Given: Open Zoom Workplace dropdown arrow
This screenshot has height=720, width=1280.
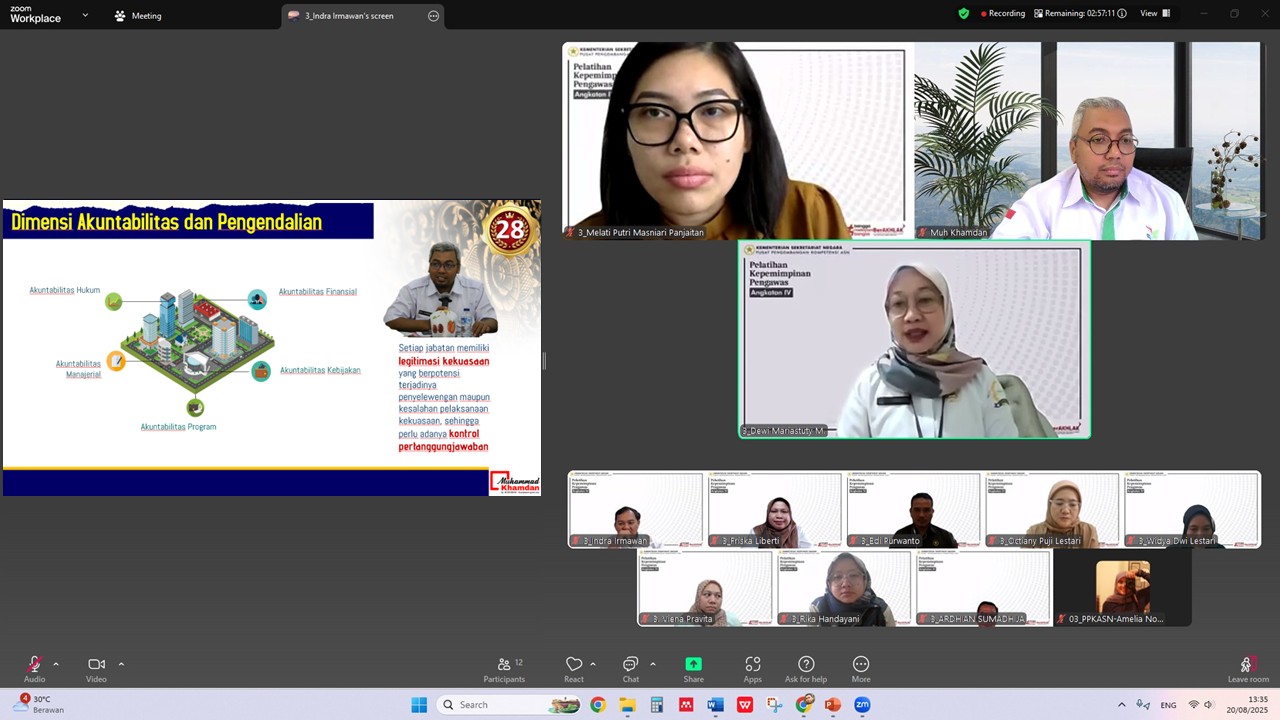Looking at the screenshot, I should (85, 15).
